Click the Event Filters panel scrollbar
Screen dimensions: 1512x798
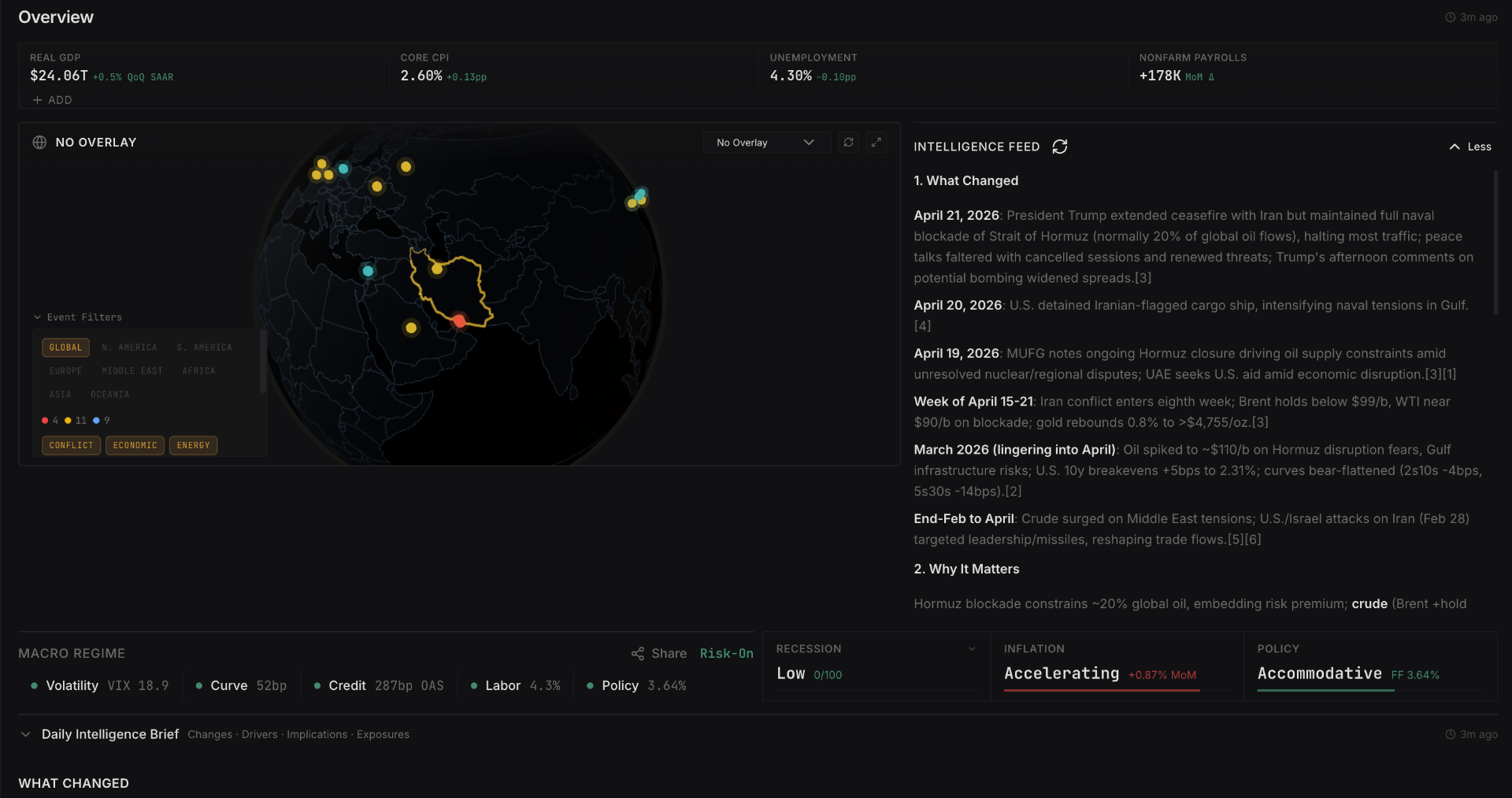(x=263, y=361)
